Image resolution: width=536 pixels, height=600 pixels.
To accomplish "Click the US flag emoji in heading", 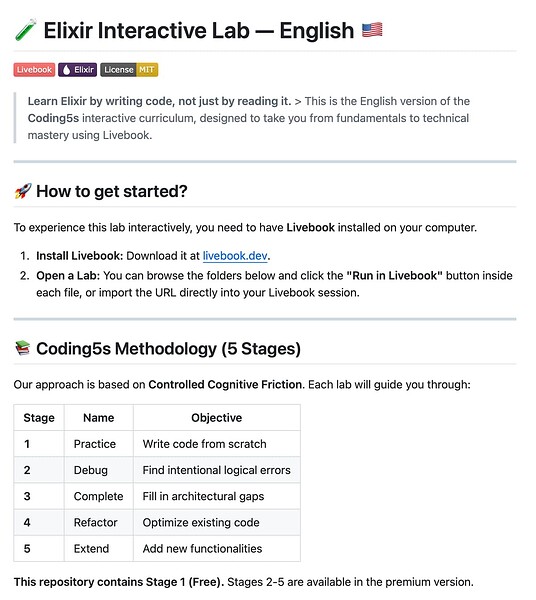I will click(x=372, y=30).
